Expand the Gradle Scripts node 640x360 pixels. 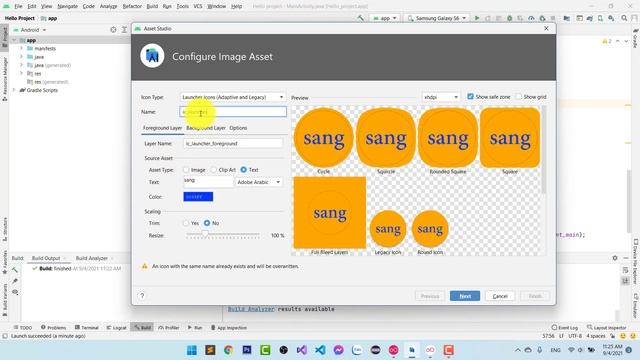[14, 90]
